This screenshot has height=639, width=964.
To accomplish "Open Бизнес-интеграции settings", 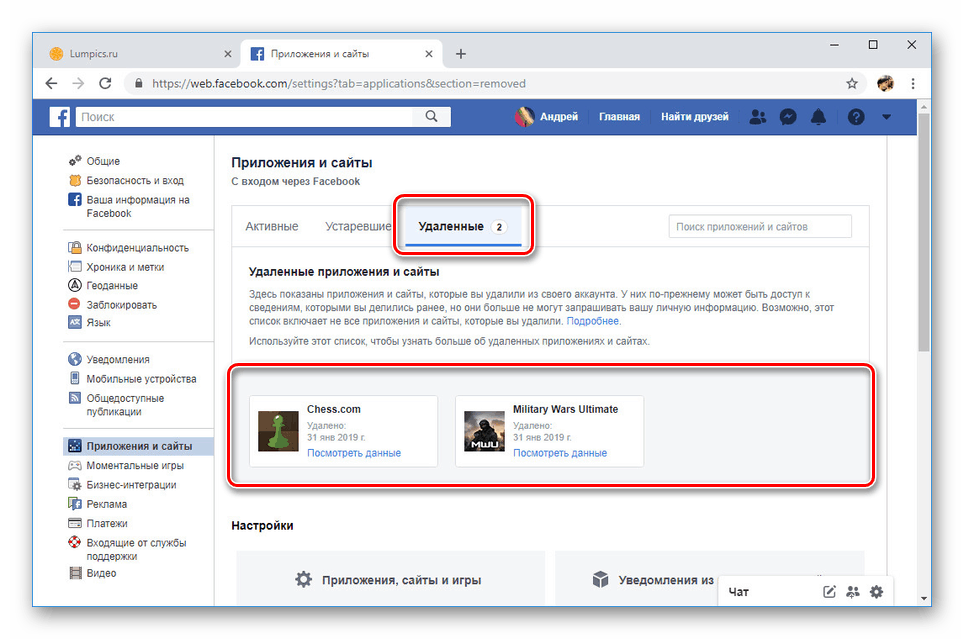I will pos(131,485).
